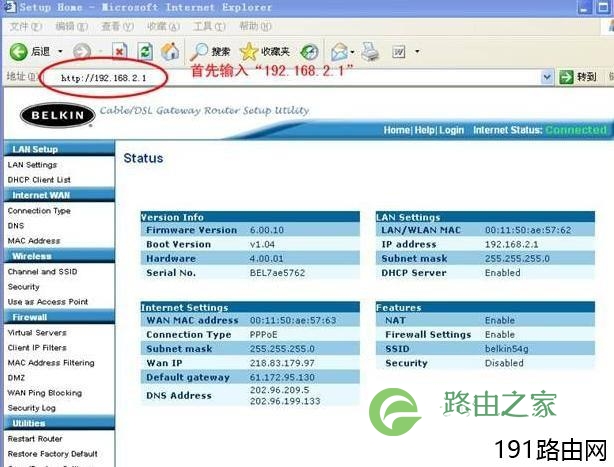Open MAC Address under Internet WAN
This screenshot has height=467, width=614.
tap(34, 241)
